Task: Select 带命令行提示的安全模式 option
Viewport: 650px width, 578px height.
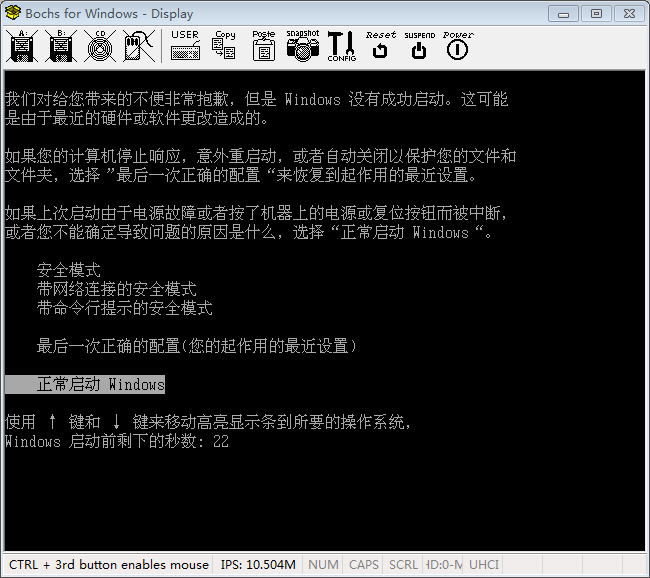Action: pos(124,308)
